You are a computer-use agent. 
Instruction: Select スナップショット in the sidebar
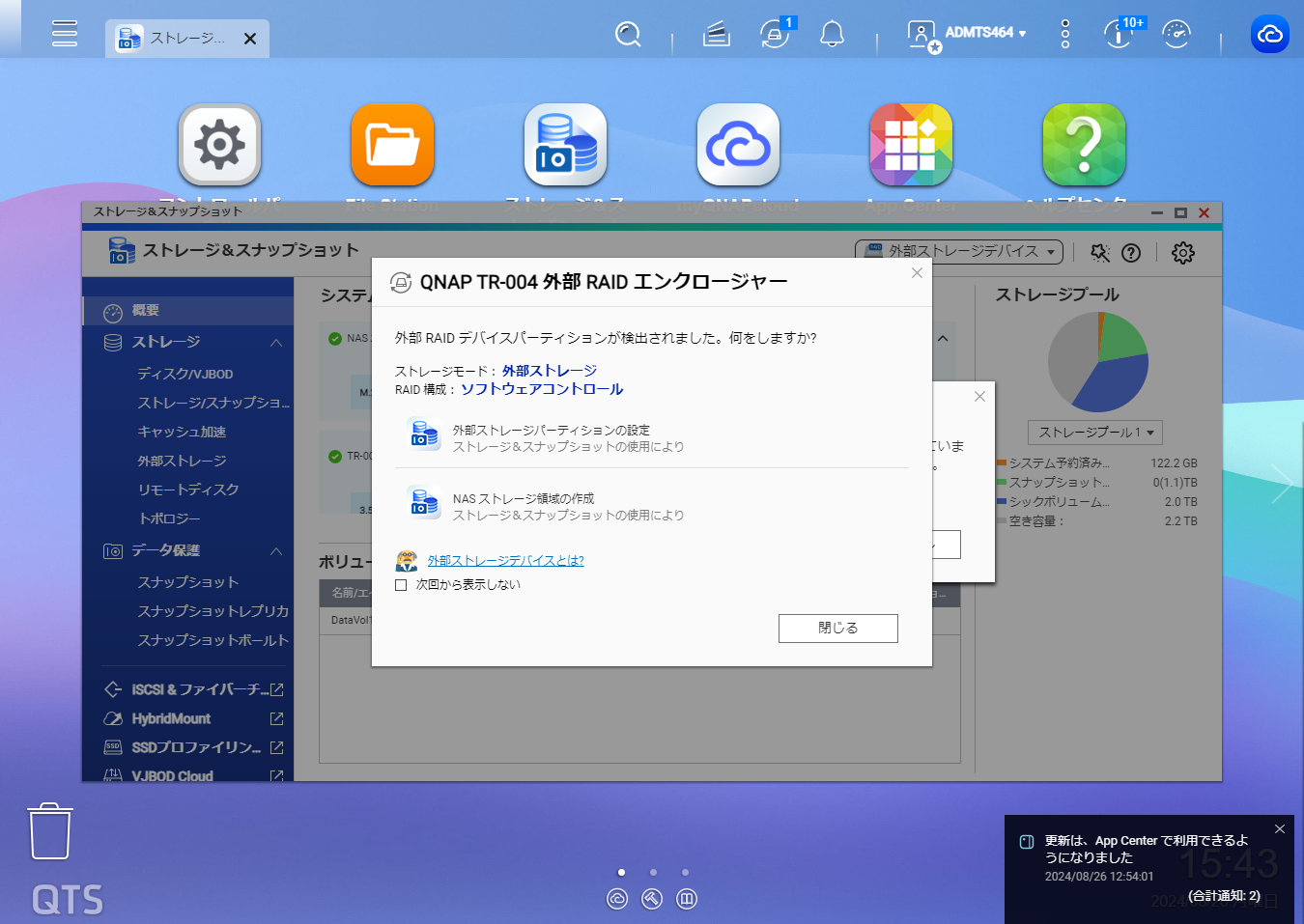[187, 582]
